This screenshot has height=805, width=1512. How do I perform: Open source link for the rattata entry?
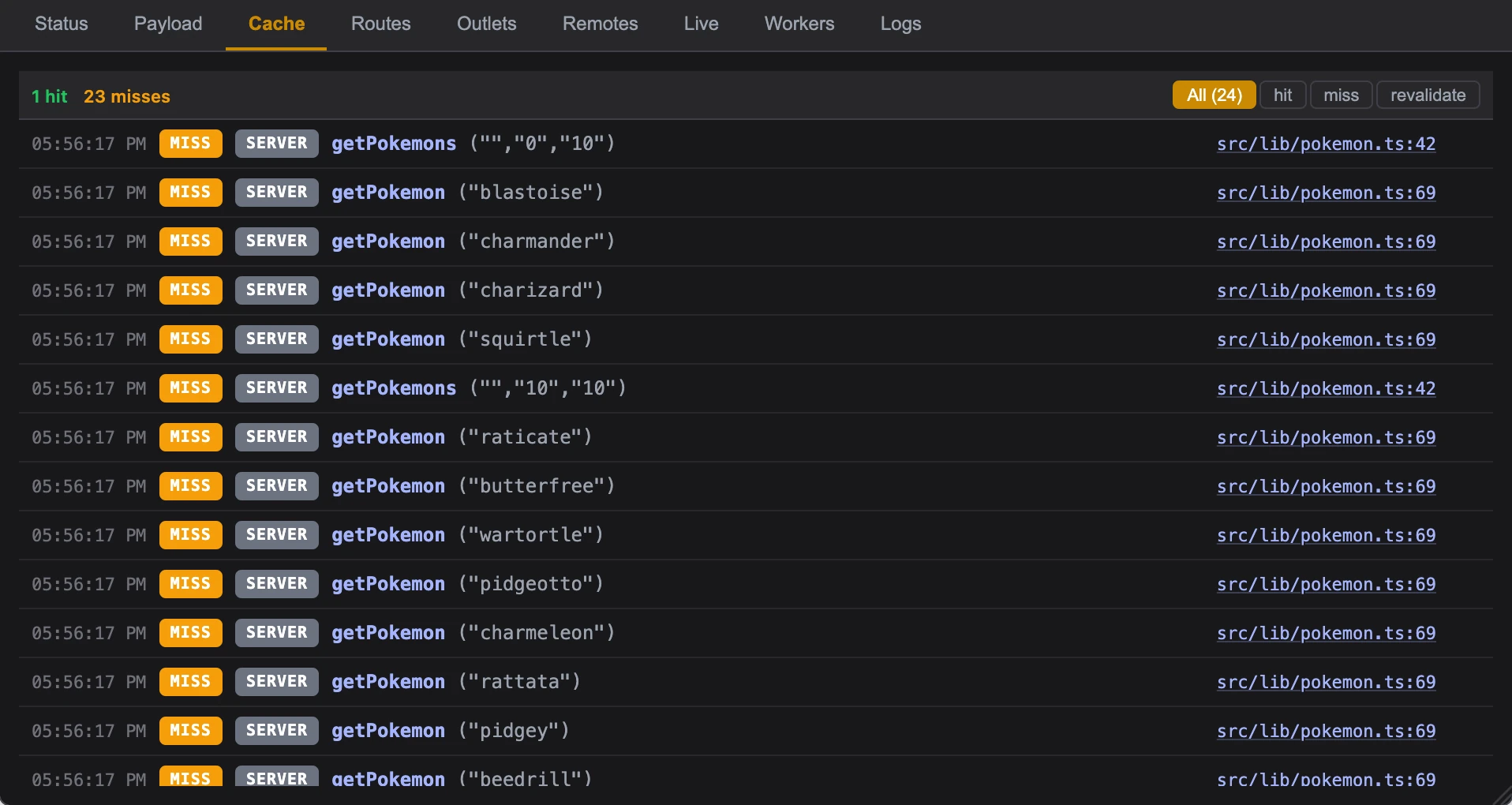pyautogui.click(x=1326, y=682)
